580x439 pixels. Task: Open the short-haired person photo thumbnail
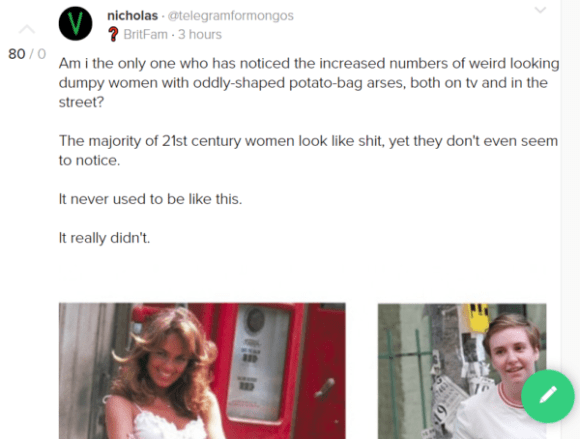462,371
